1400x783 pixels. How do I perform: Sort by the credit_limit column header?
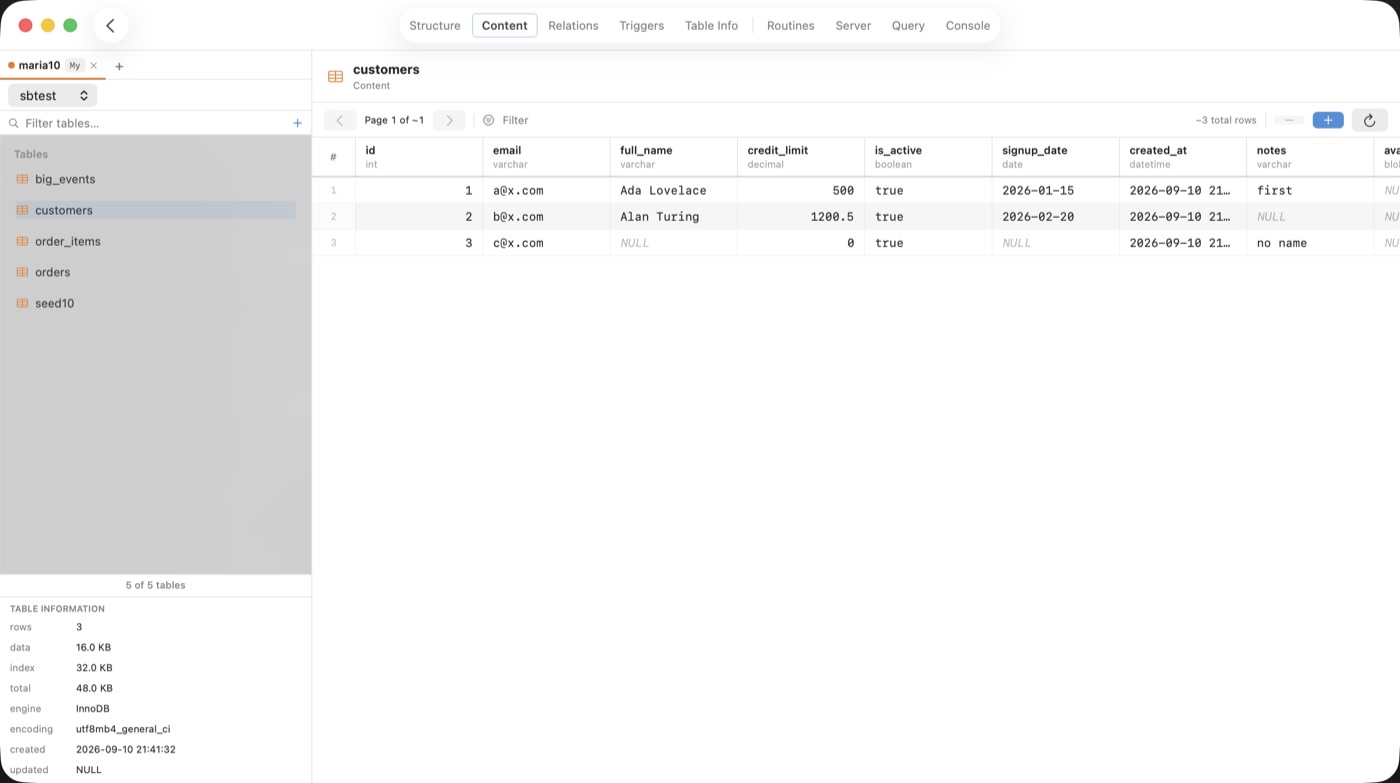point(801,157)
